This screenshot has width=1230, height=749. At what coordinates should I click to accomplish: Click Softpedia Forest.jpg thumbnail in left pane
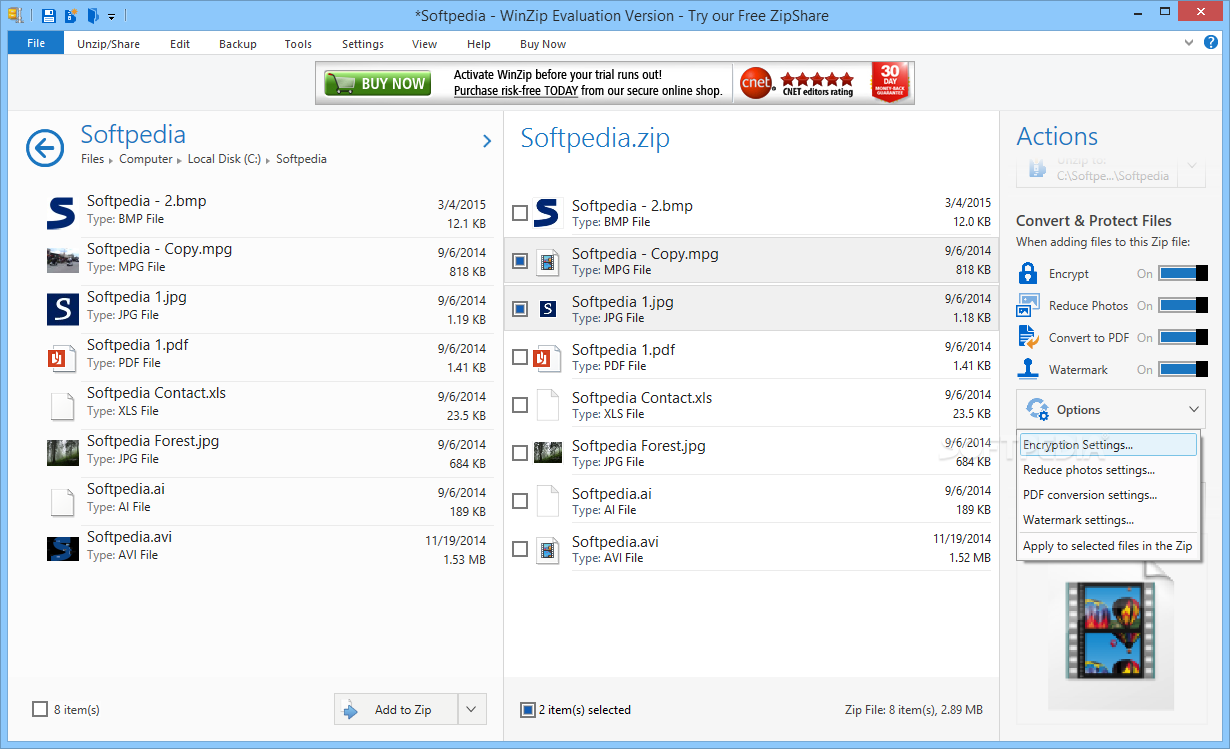click(62, 453)
